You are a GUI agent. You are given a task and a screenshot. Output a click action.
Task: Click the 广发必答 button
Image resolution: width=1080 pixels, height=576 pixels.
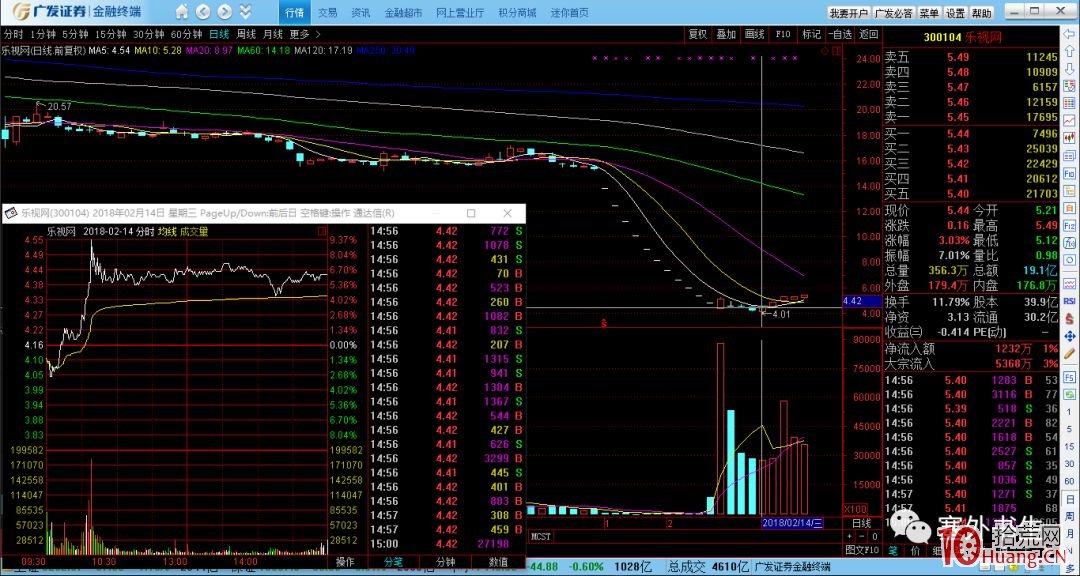click(893, 13)
